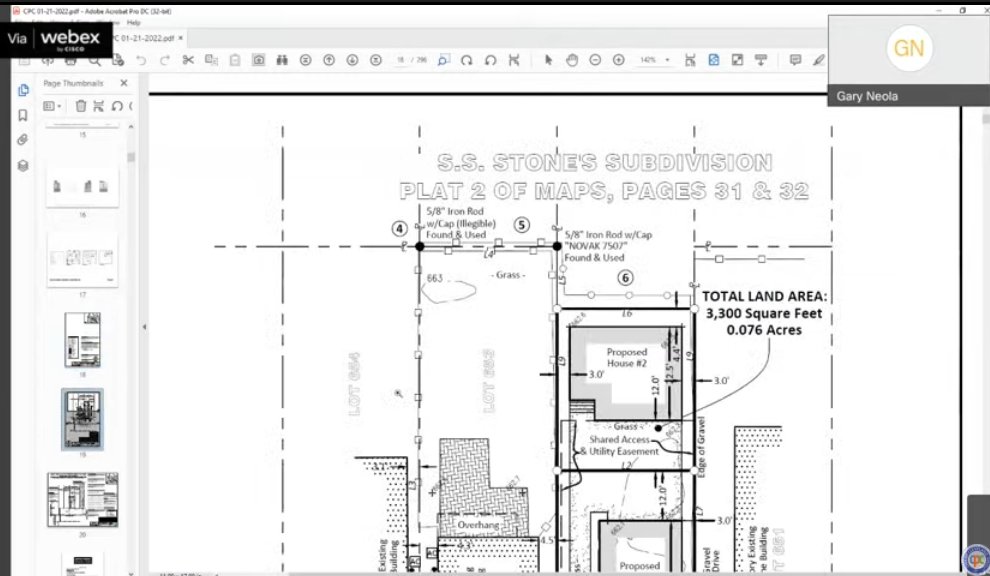Rotate pages in the thumbnails panel
This screenshot has height=576, width=990.
[x=117, y=106]
